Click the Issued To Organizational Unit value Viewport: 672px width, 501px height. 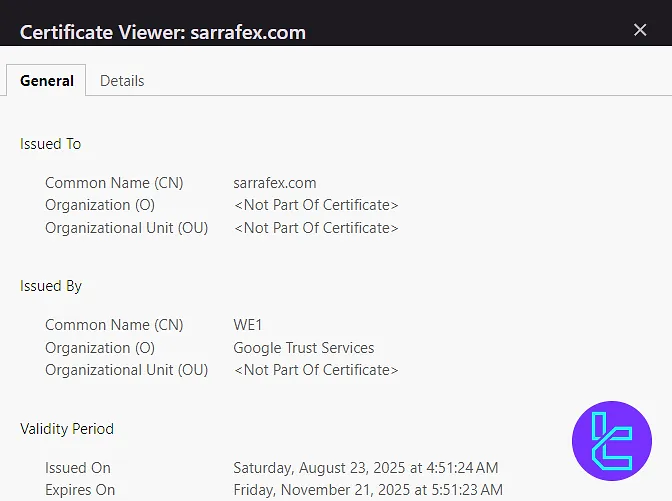(x=316, y=228)
